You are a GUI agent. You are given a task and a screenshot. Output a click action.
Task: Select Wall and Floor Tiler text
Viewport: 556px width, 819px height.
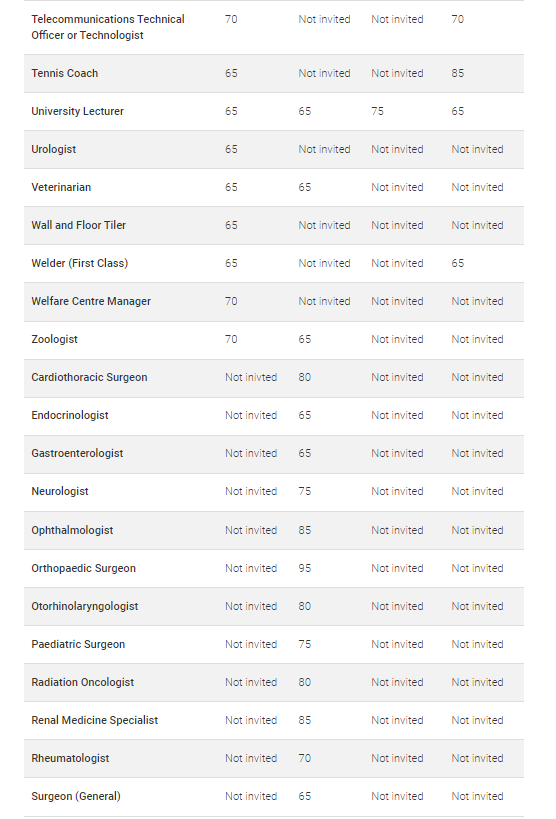(x=78, y=225)
